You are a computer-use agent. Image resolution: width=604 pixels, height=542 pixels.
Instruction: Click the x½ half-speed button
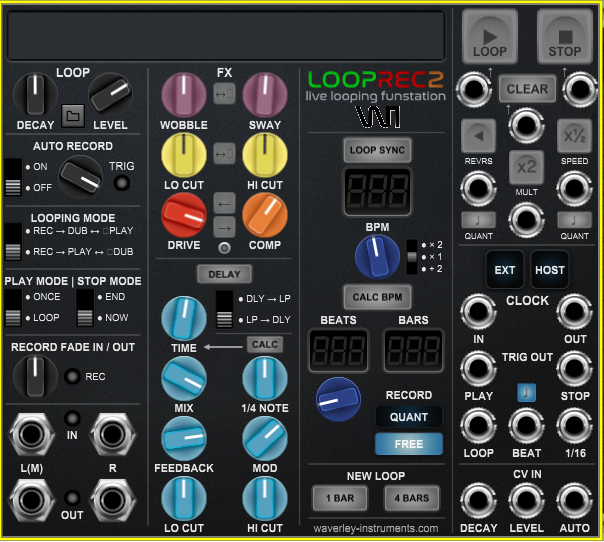pyautogui.click(x=574, y=135)
